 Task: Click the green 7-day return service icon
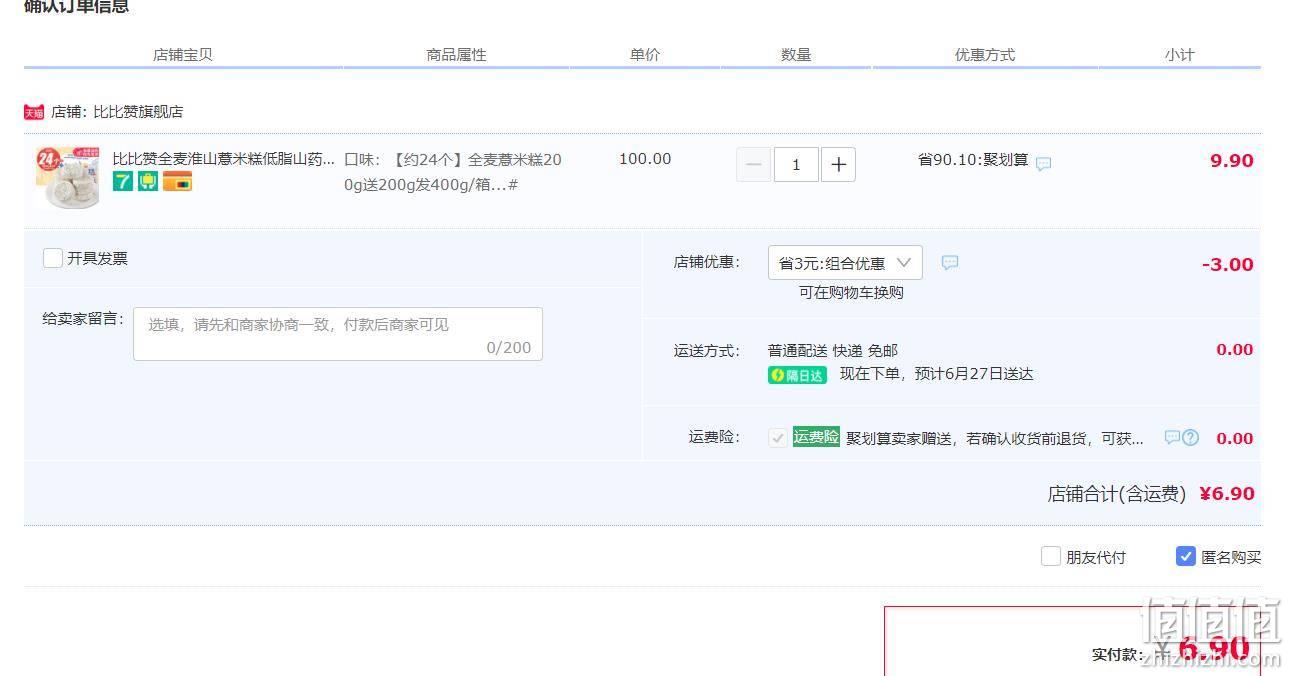click(122, 181)
